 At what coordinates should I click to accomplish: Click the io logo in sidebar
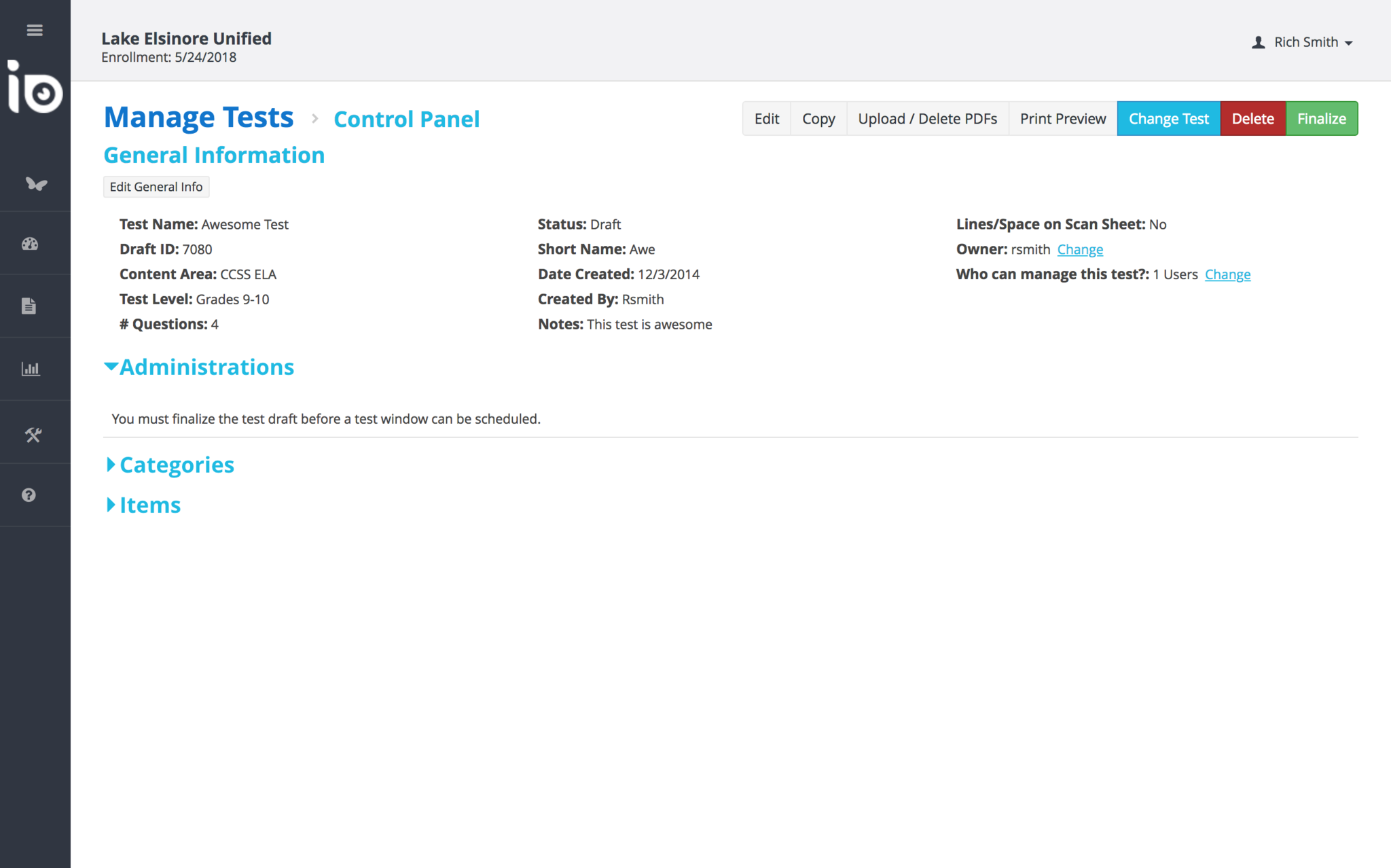[35, 88]
